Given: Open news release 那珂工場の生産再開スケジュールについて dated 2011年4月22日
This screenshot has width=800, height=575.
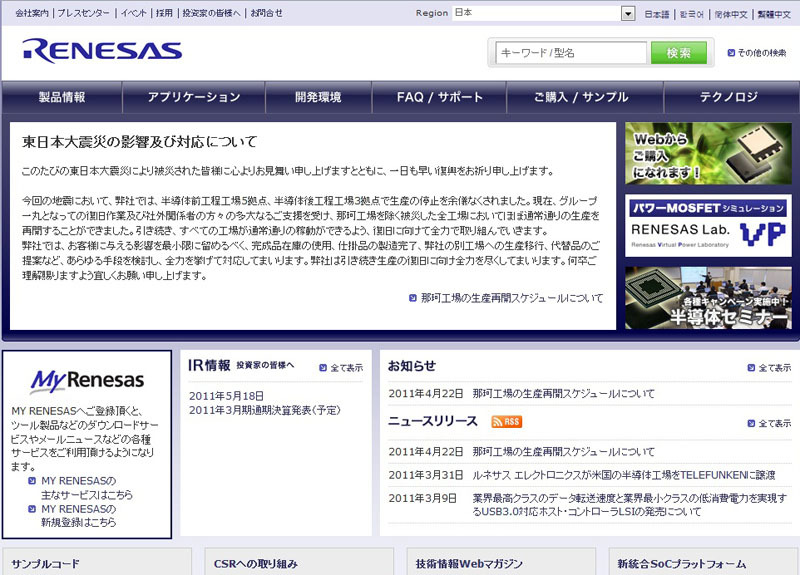Looking at the screenshot, I should tap(563, 452).
